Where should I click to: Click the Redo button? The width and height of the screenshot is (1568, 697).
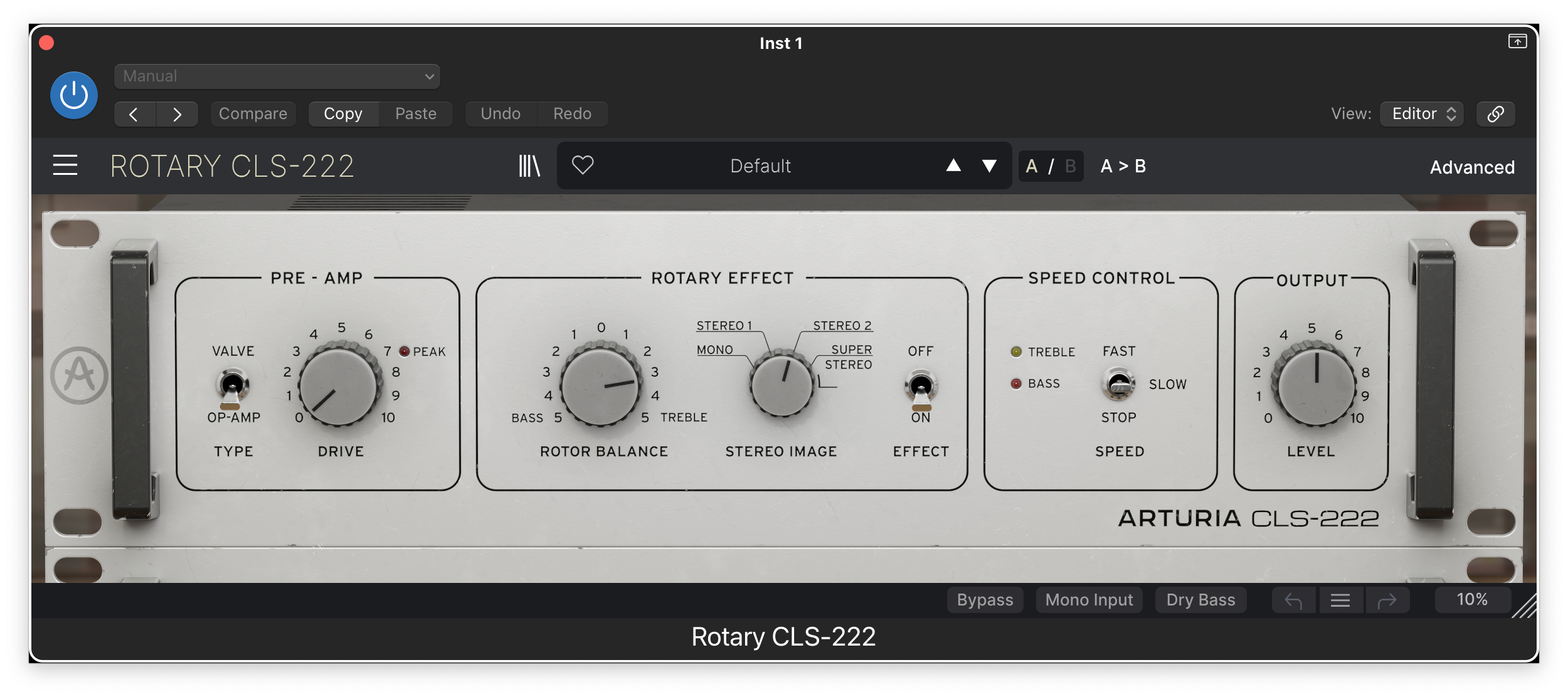tap(572, 114)
